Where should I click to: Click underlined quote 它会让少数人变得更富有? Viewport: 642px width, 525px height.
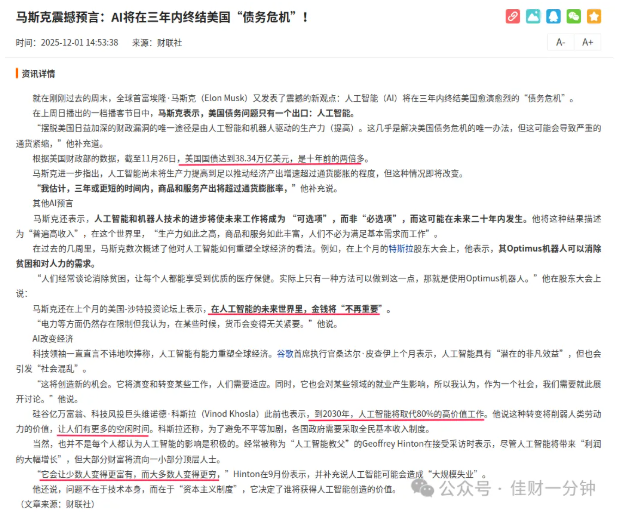click(87, 474)
